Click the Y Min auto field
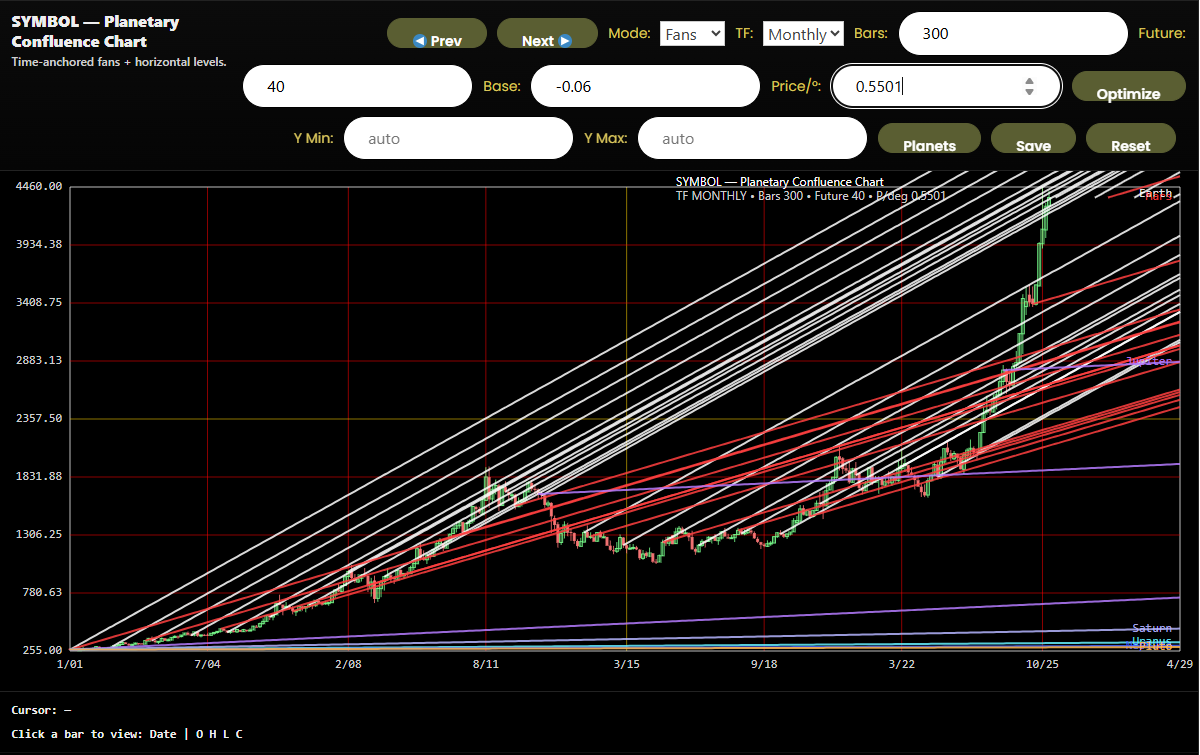The image size is (1200, 755). click(x=457, y=139)
